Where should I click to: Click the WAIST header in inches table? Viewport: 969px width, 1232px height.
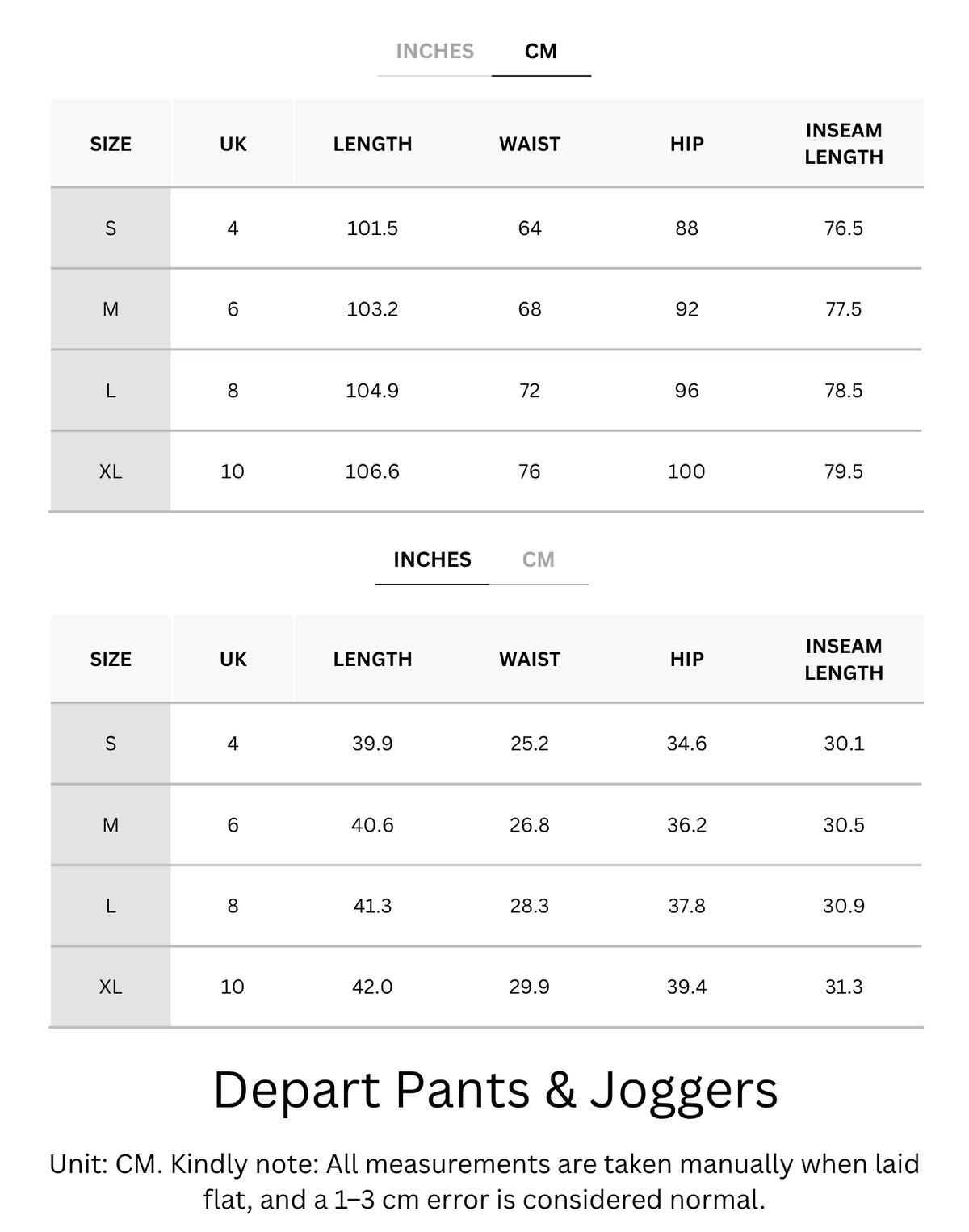(x=530, y=660)
